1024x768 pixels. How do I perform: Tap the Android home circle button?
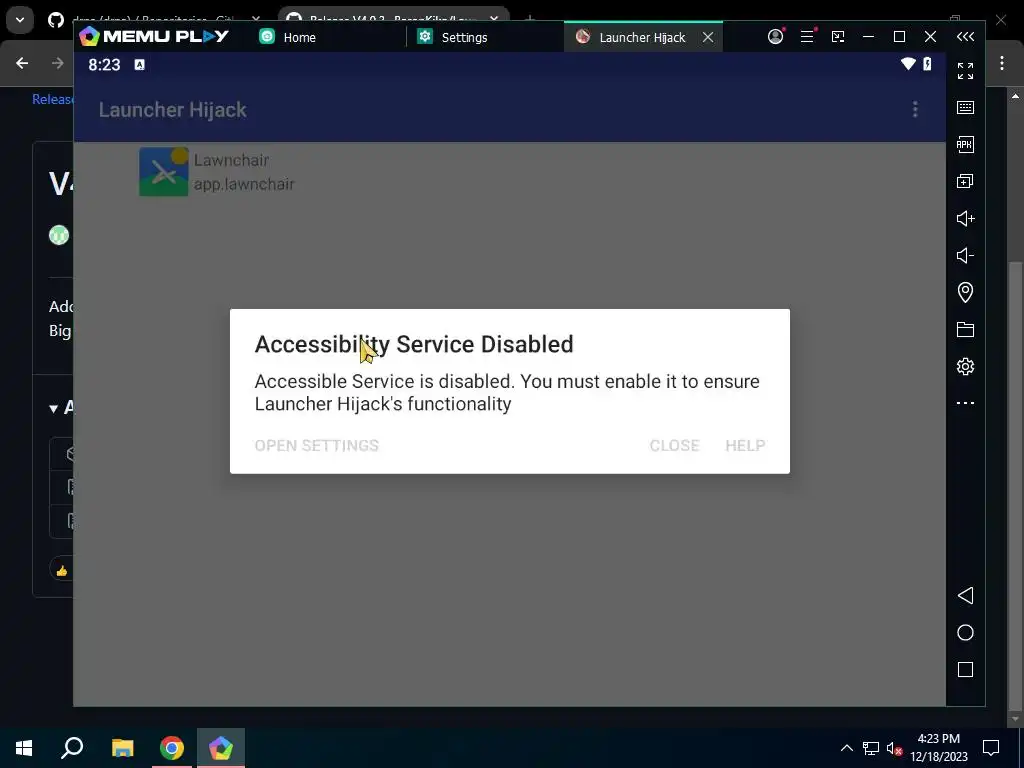pyautogui.click(x=965, y=633)
